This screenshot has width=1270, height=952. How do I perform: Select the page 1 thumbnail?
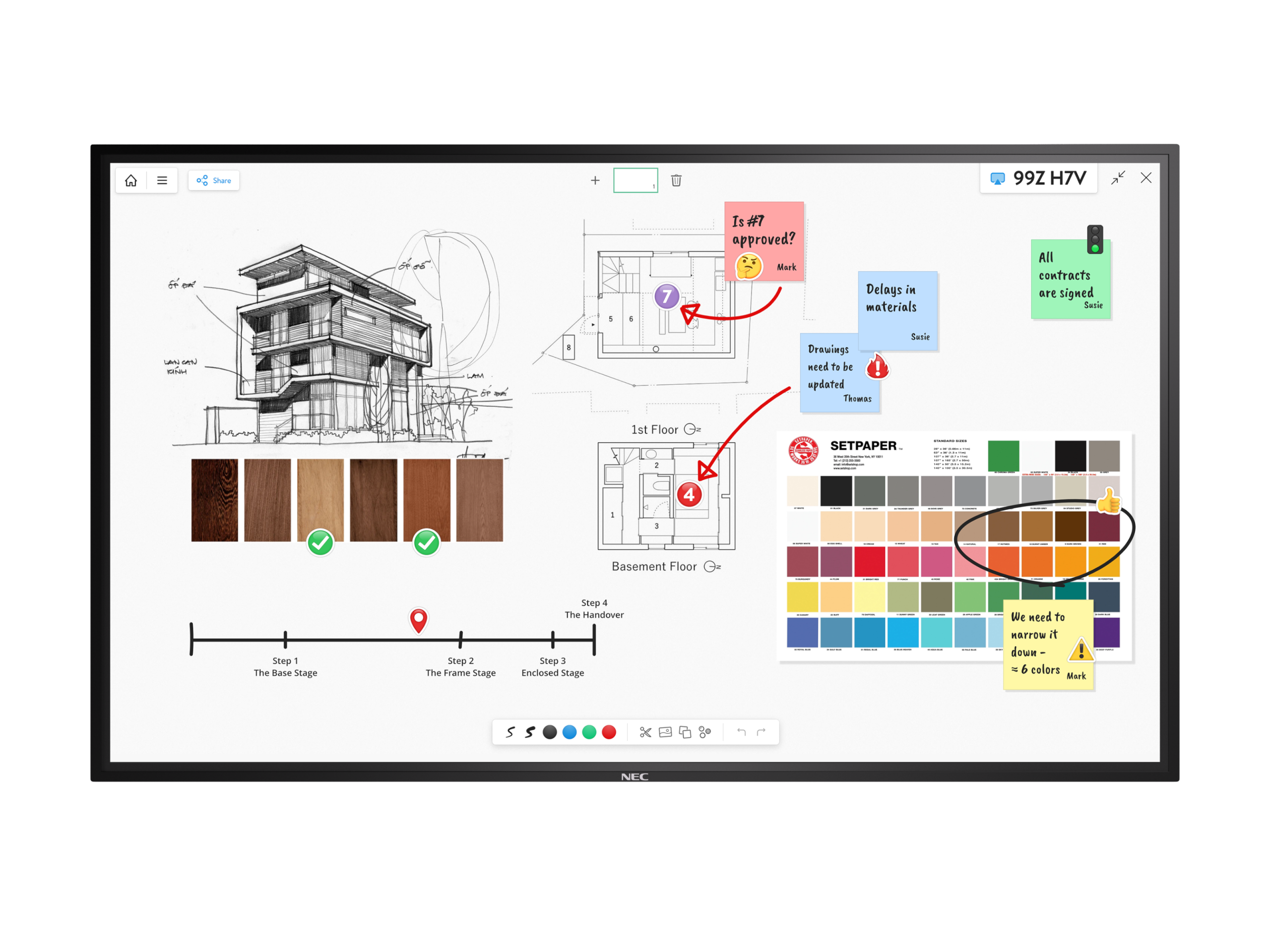coord(635,180)
